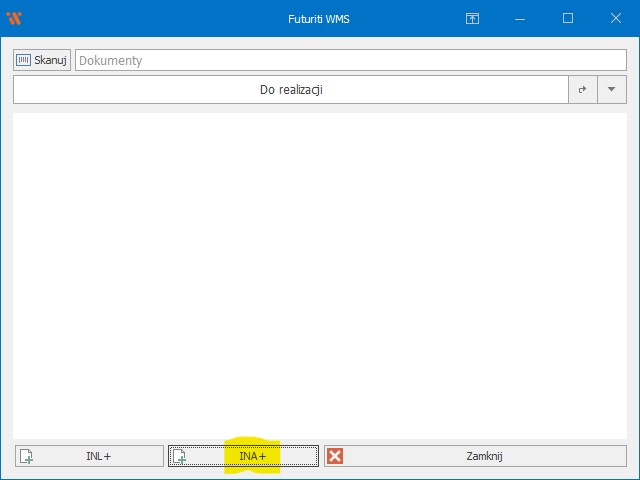The height and width of the screenshot is (480, 640).
Task: Click the new document icon on INL+
Action: (27, 457)
